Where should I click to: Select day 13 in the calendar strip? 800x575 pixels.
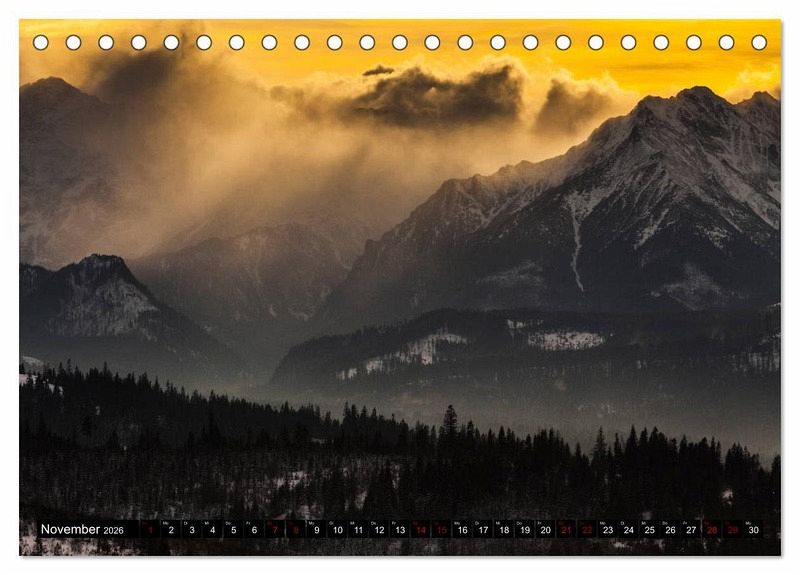[x=400, y=529]
